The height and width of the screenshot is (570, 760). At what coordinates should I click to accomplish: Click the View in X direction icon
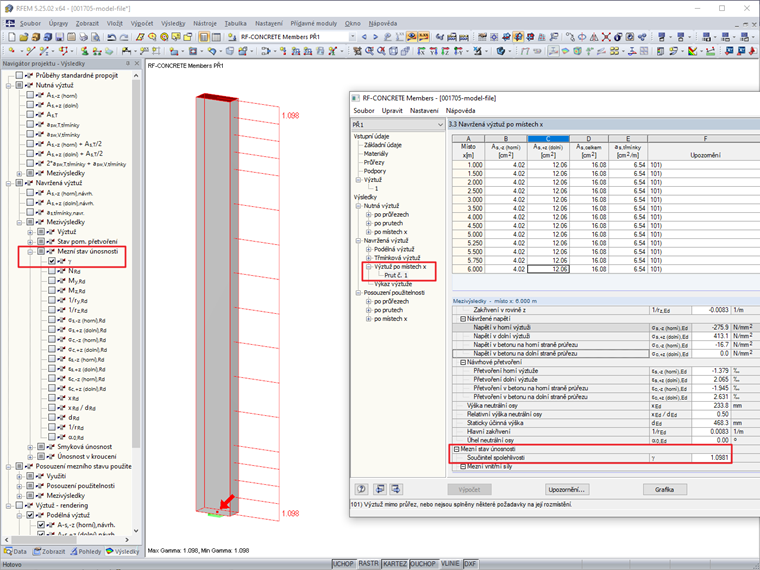click(421, 51)
